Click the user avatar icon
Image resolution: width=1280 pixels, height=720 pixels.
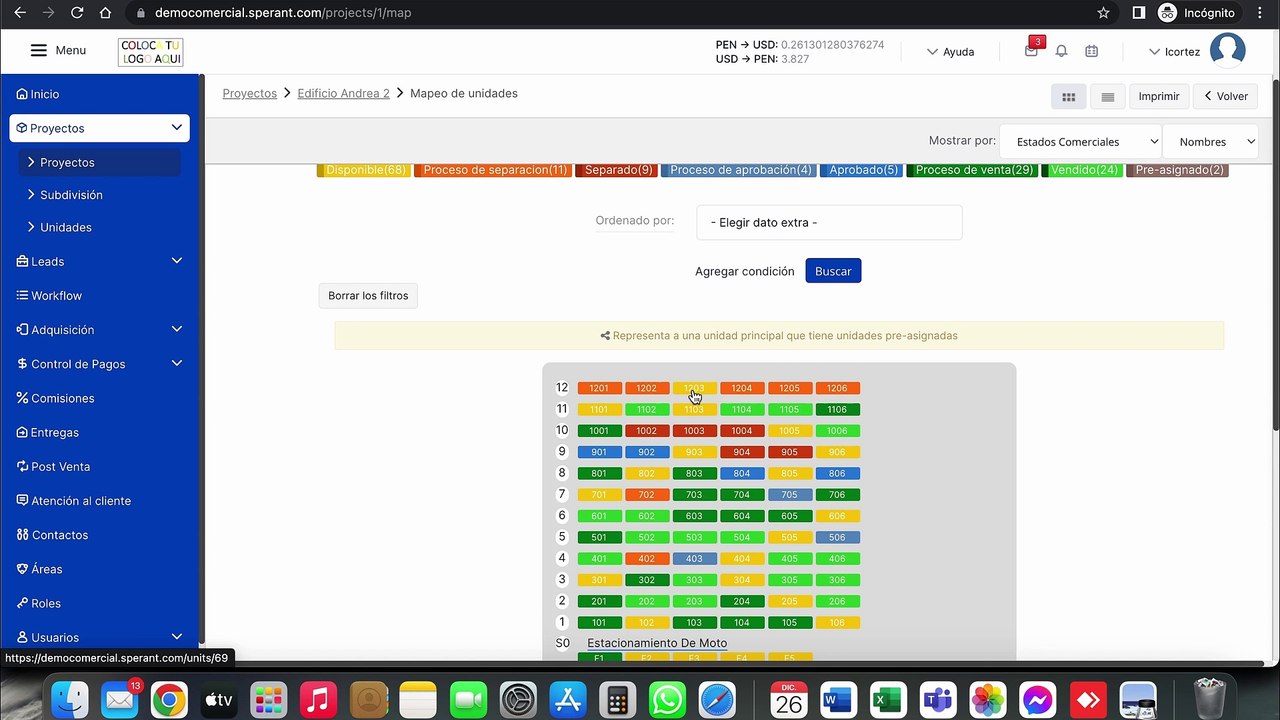[1227, 50]
